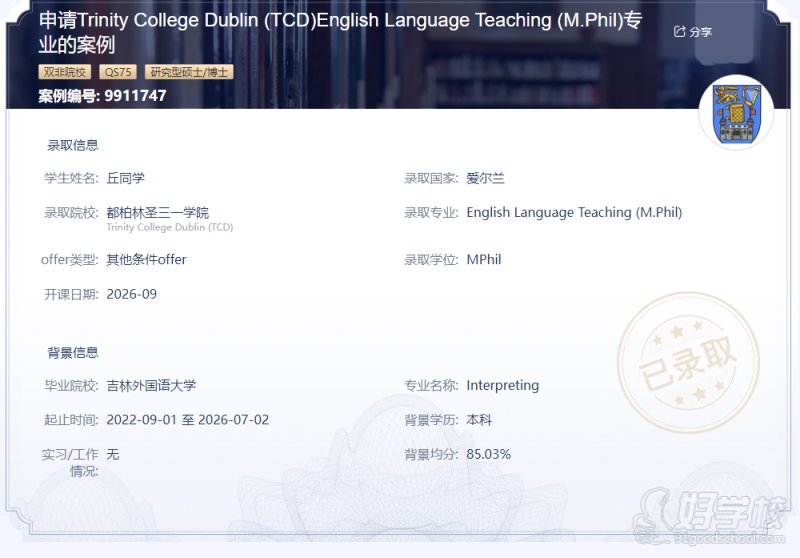800x558 pixels.
Task: Click the page title with Trinity College Dublin
Action: [340, 32]
